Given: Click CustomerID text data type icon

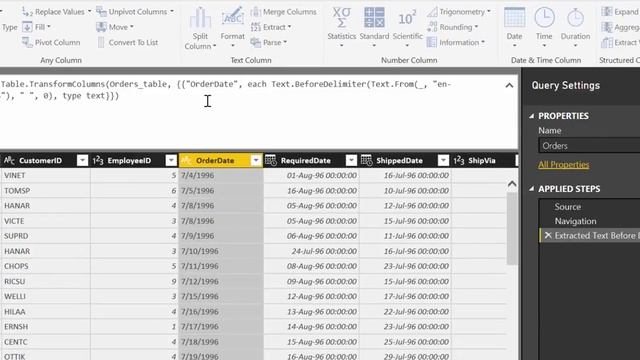Looking at the screenshot, I should [x=9, y=160].
